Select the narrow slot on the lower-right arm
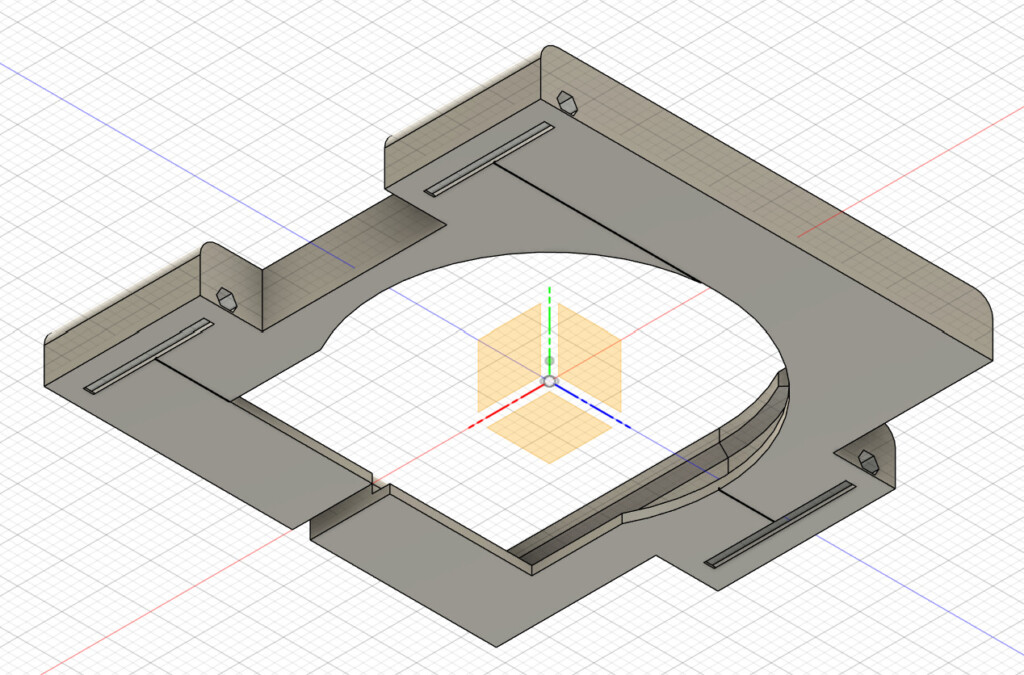The image size is (1024, 675). click(780, 524)
